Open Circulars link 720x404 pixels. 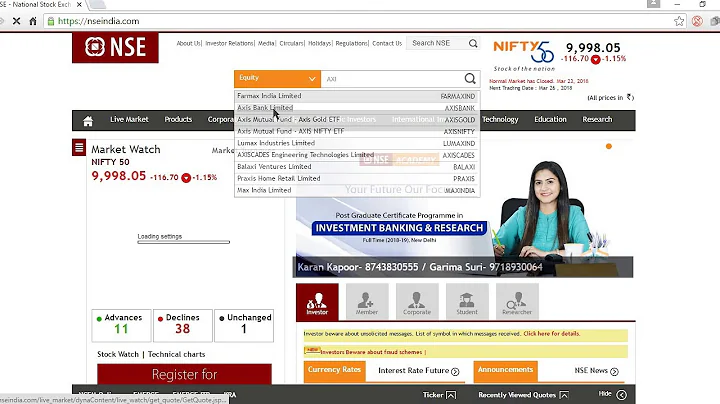[x=291, y=43]
